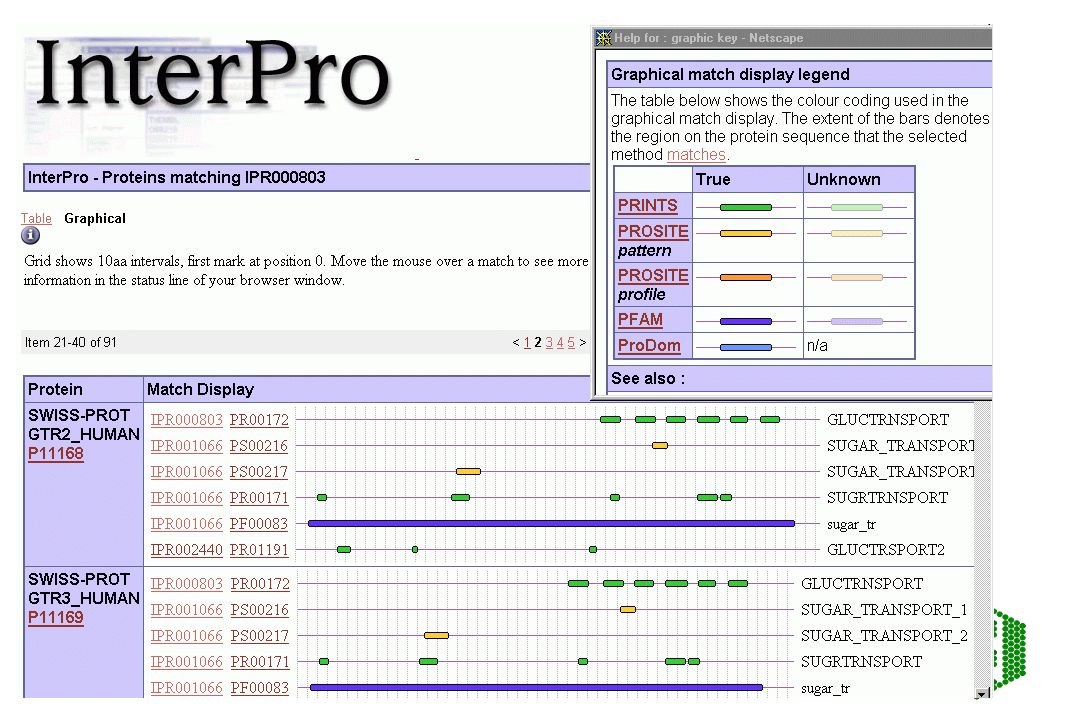Viewport: 1080px width, 720px height.
Task: Click current page number 2
Action: coord(538,342)
